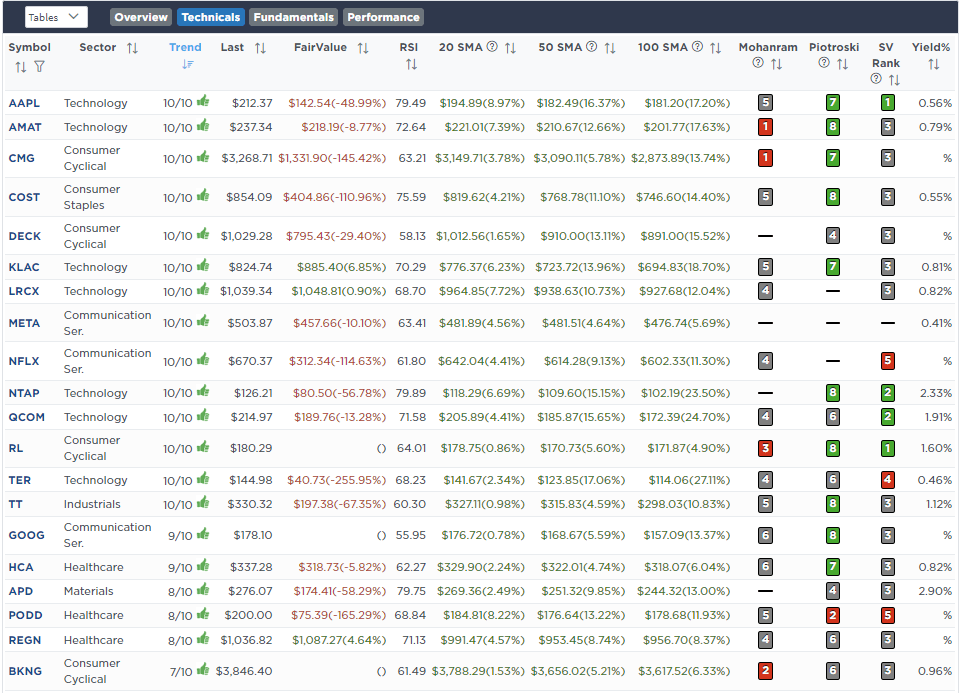Open the CMG symbol link
Image resolution: width=963 pixels, height=693 pixels.
21,159
